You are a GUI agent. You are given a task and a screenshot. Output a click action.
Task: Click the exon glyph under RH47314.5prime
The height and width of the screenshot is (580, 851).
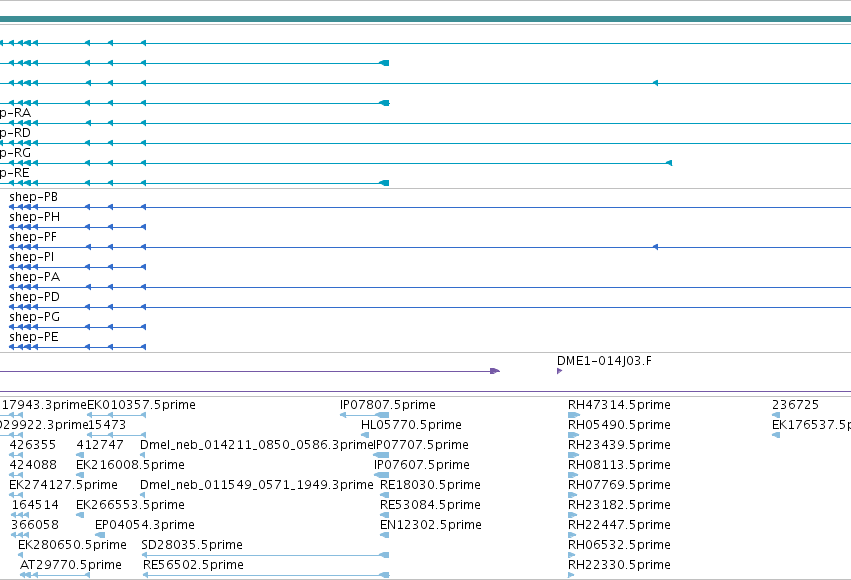[x=574, y=415]
